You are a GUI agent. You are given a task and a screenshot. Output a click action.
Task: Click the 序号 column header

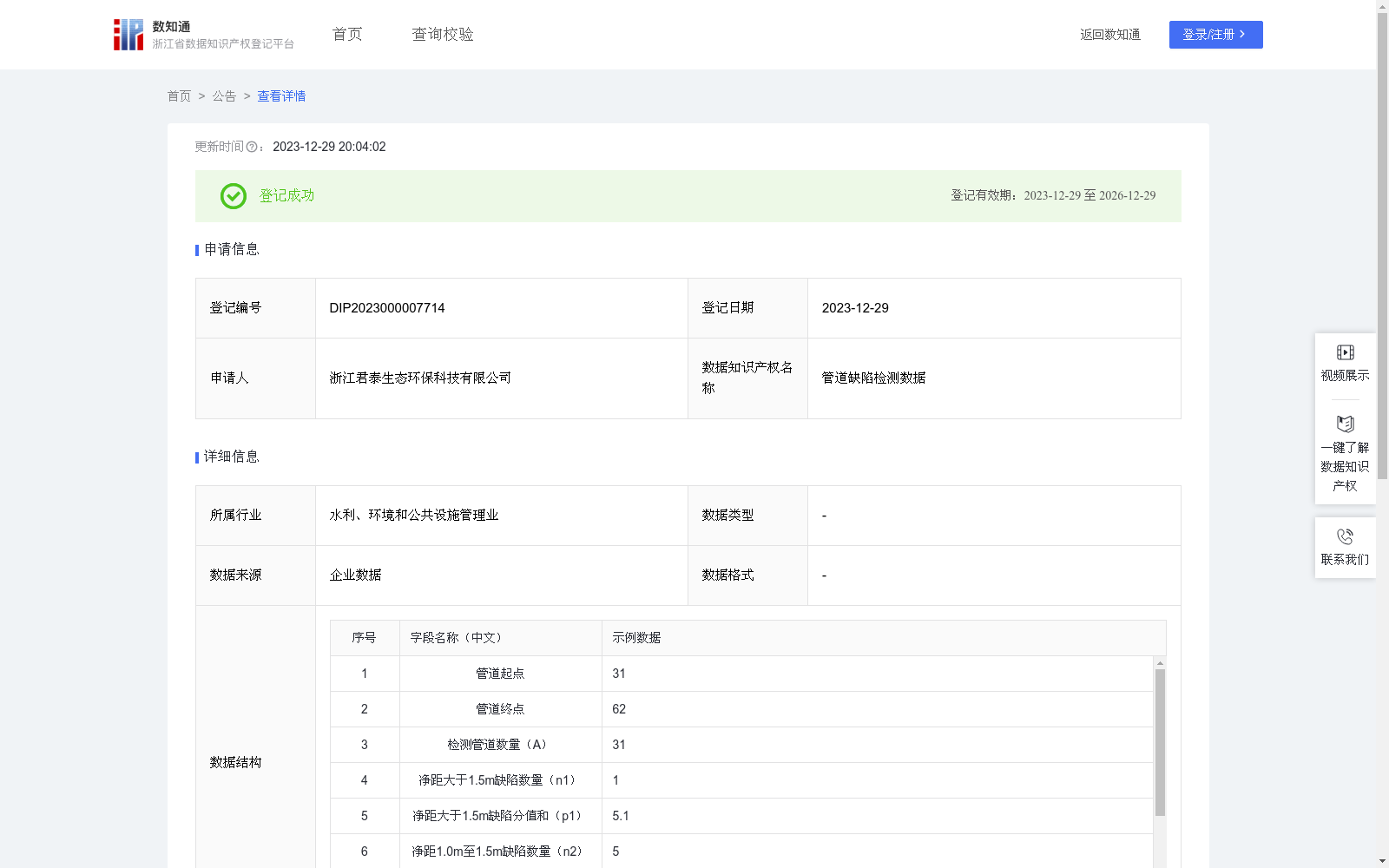click(x=365, y=638)
